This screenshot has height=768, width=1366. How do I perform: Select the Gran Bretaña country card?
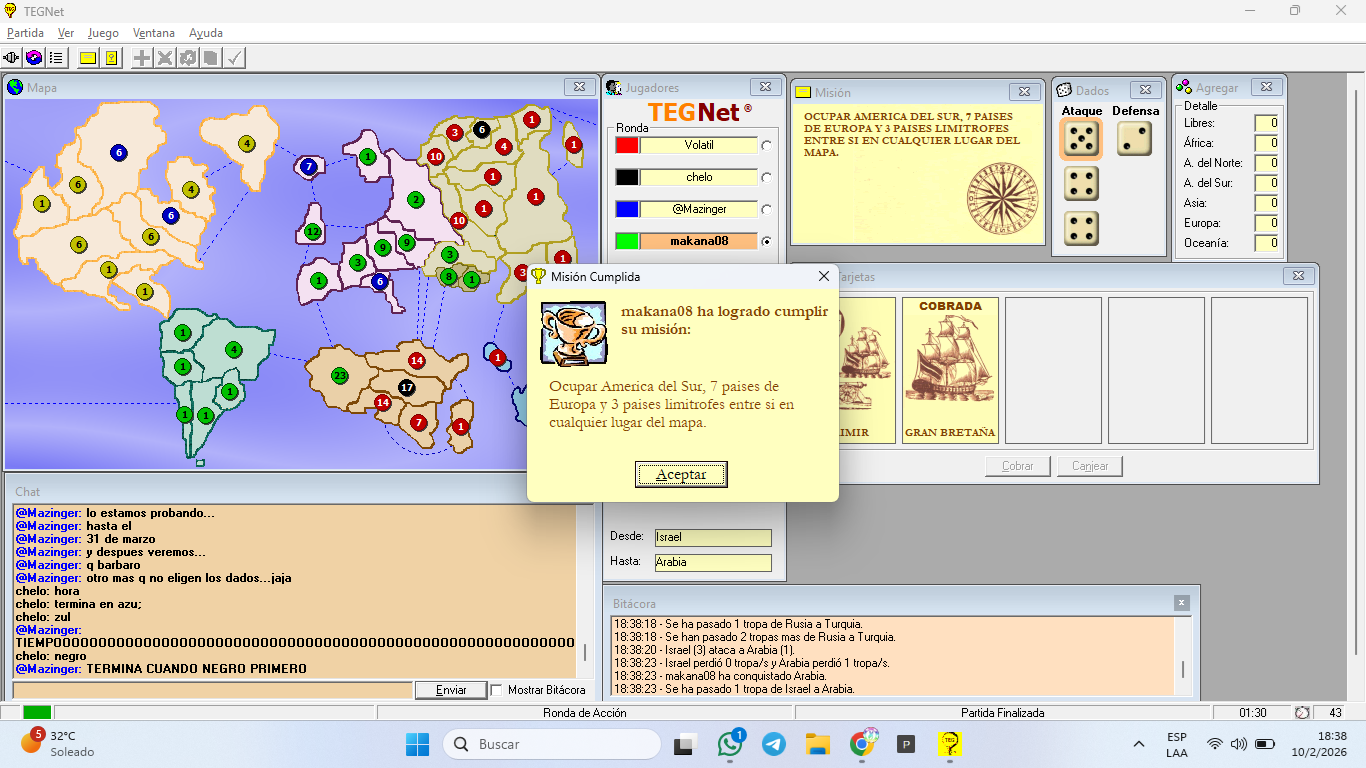coord(950,370)
